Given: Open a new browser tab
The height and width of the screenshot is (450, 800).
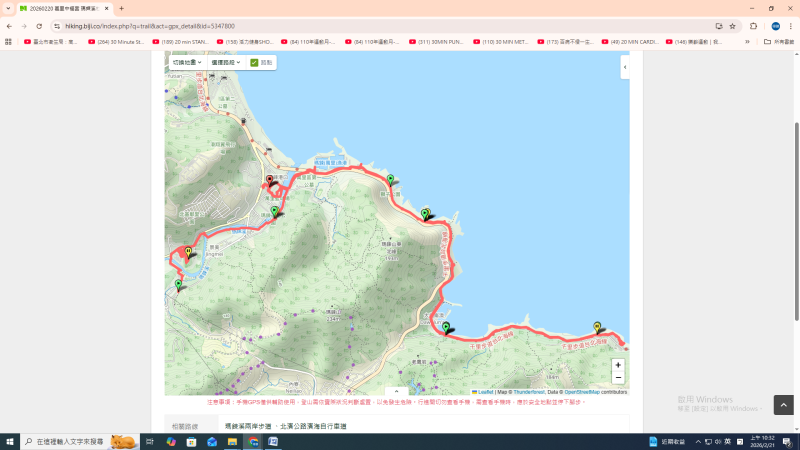Looking at the screenshot, I should click(x=121, y=8).
